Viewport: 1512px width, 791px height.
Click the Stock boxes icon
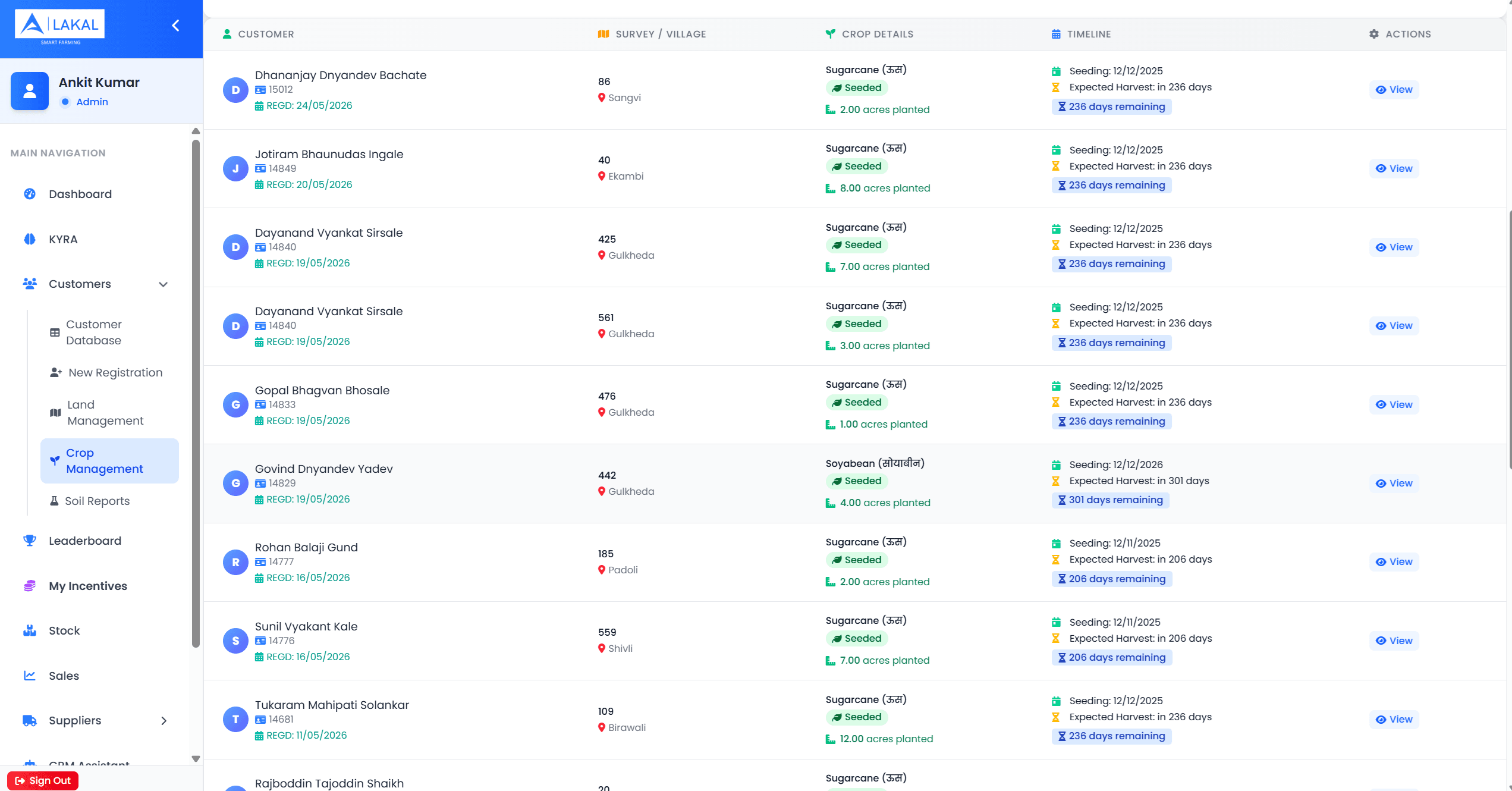pos(30,630)
